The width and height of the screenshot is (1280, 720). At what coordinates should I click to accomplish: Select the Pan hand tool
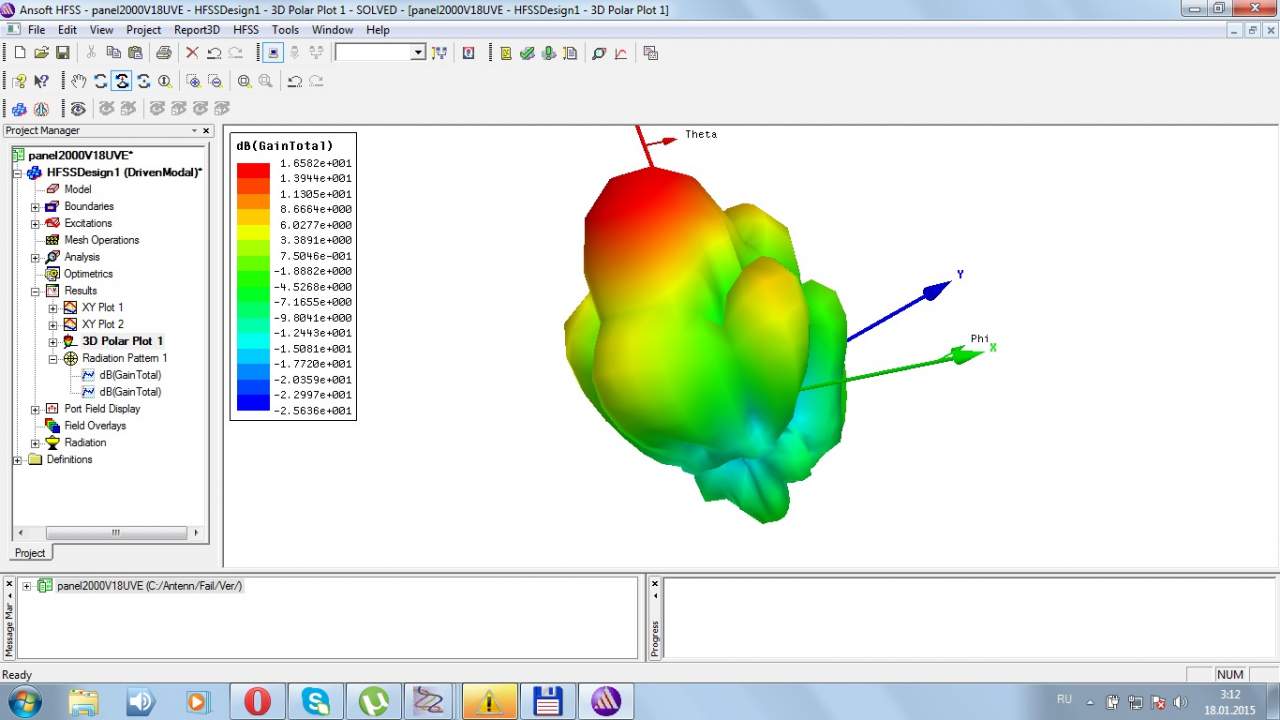[79, 81]
